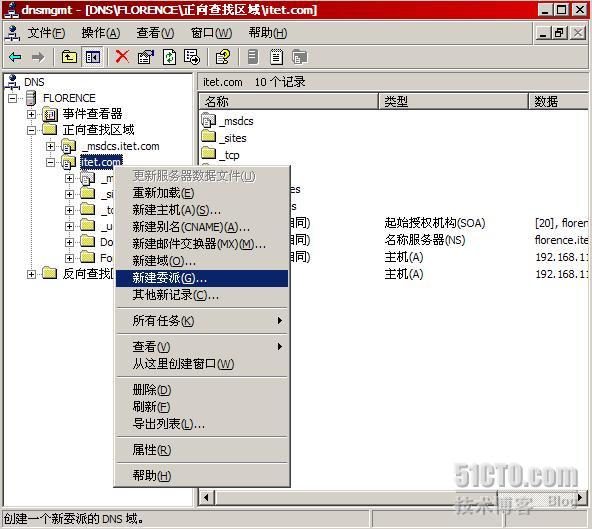This screenshot has height=529, width=592.
Task: Sort by the 名称 column header
Action: pyautogui.click(x=288, y=101)
